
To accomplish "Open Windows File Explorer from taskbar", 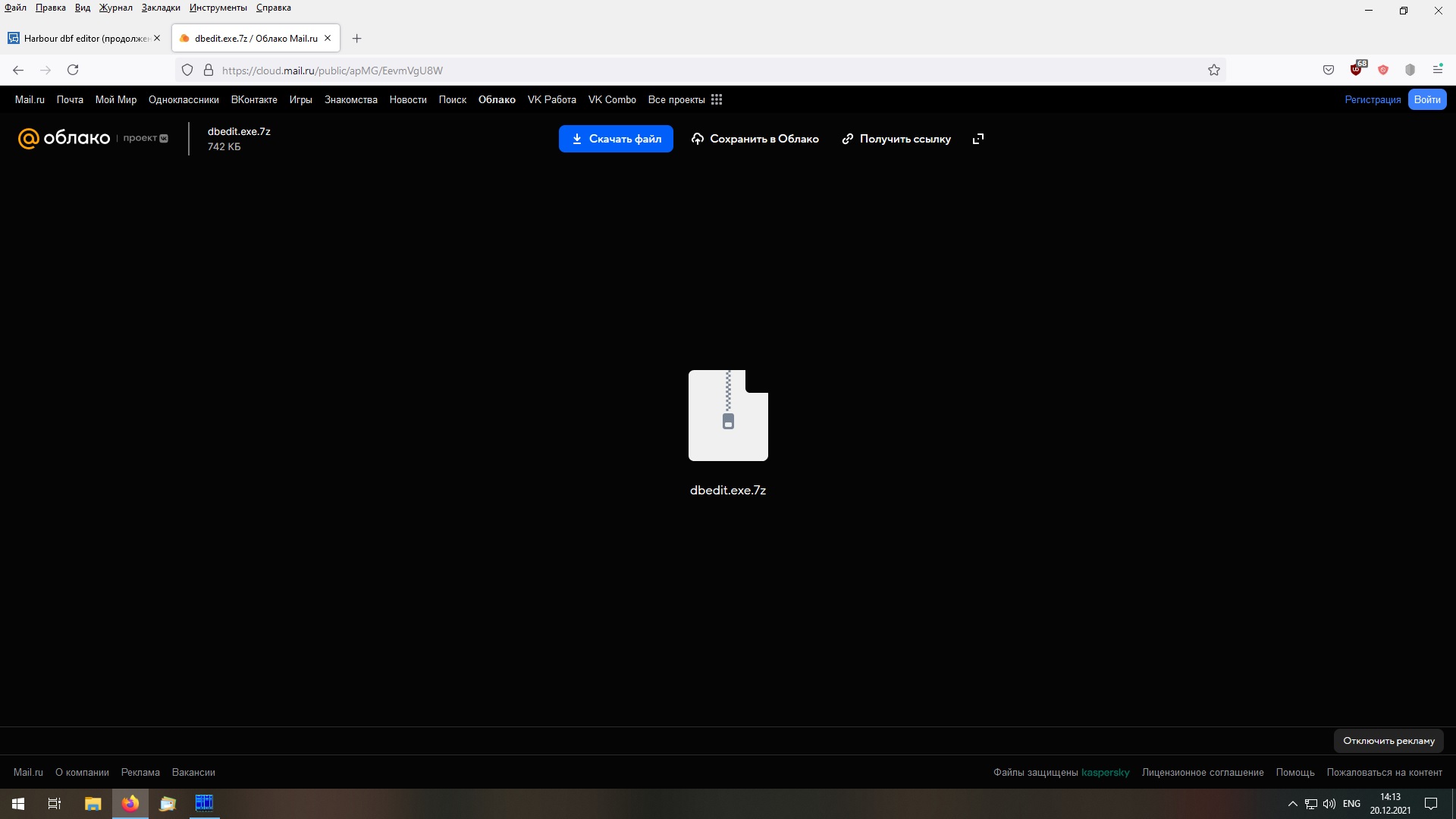I will coord(93,804).
